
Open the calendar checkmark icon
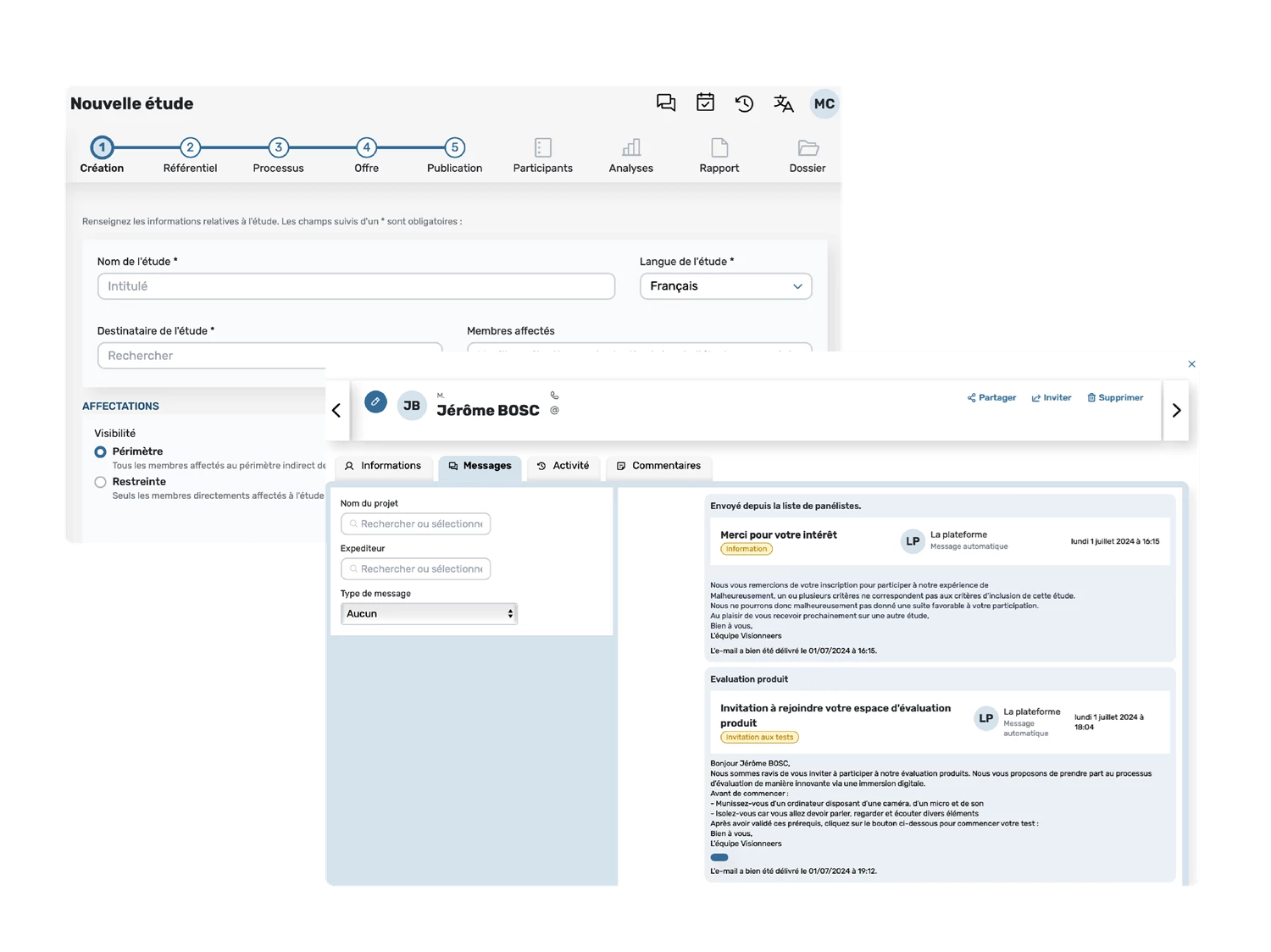click(705, 102)
